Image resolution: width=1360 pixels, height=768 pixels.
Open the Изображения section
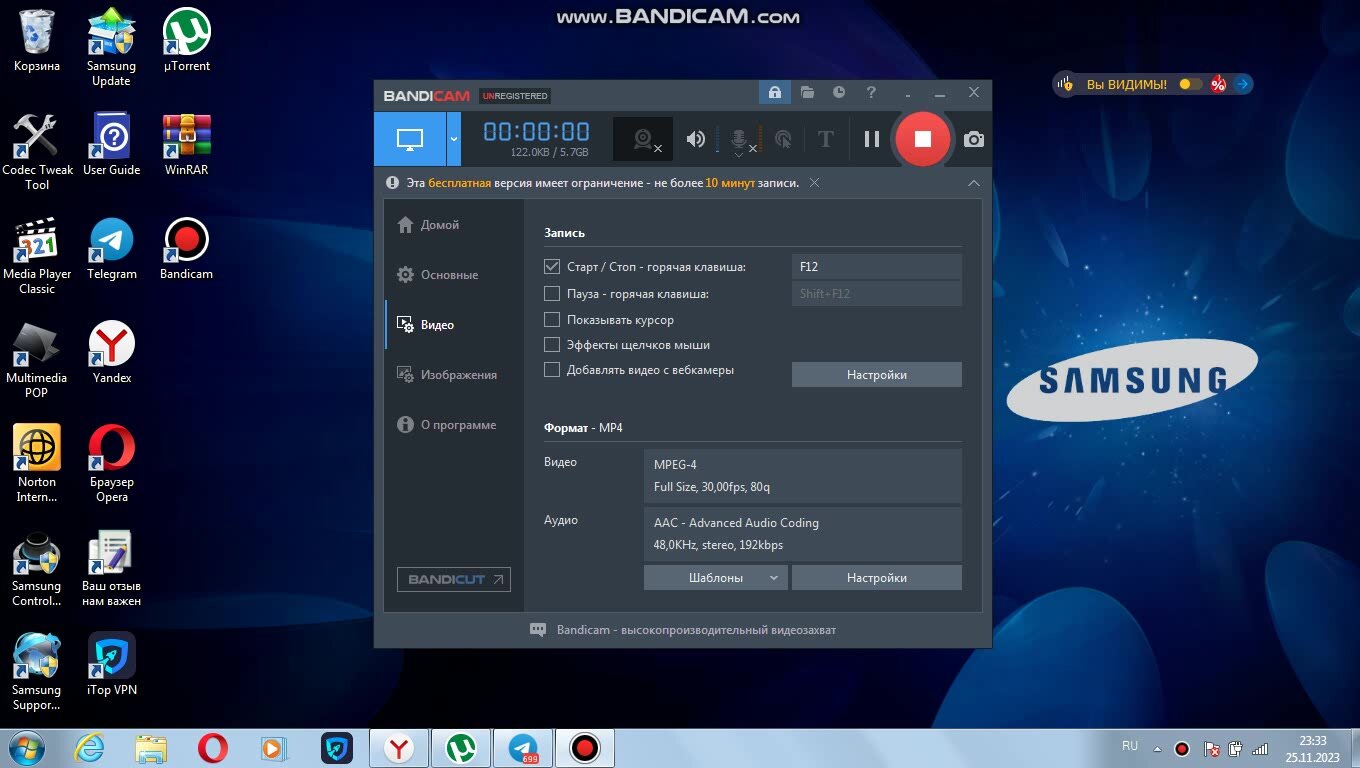pyautogui.click(x=458, y=375)
